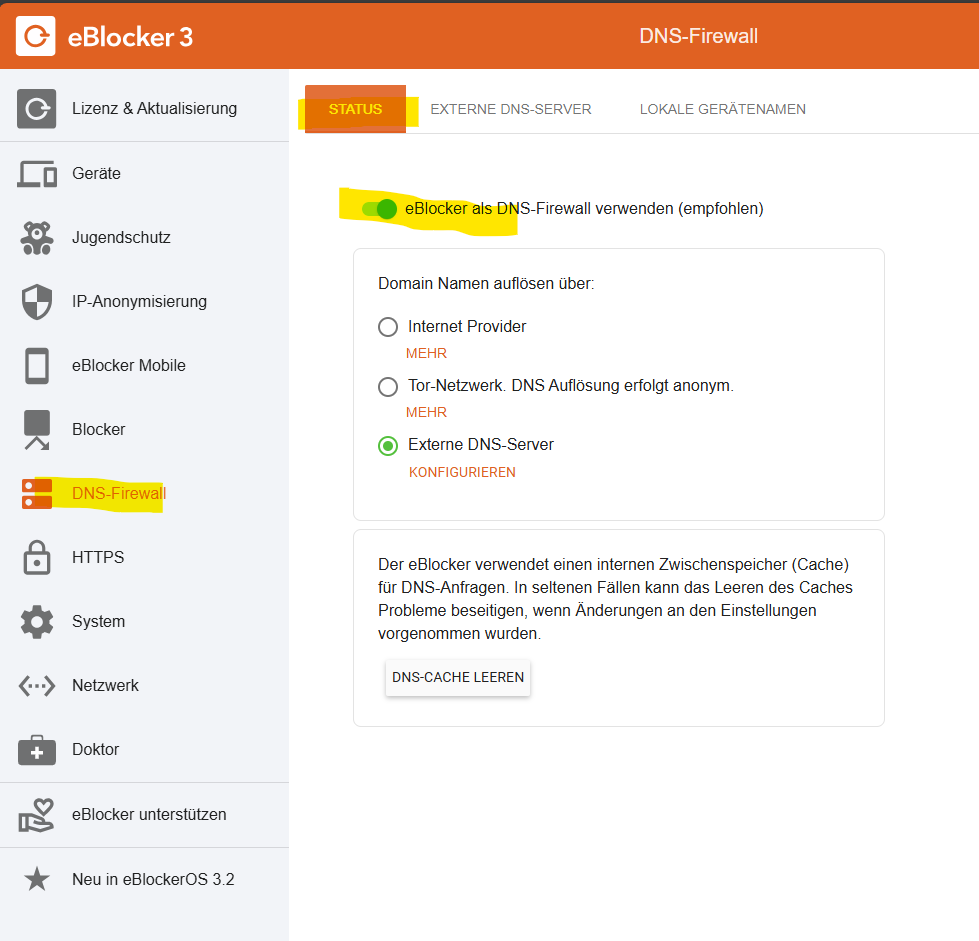Image resolution: width=979 pixels, height=941 pixels.
Task: Switch to the STATUS tab
Action: point(355,109)
